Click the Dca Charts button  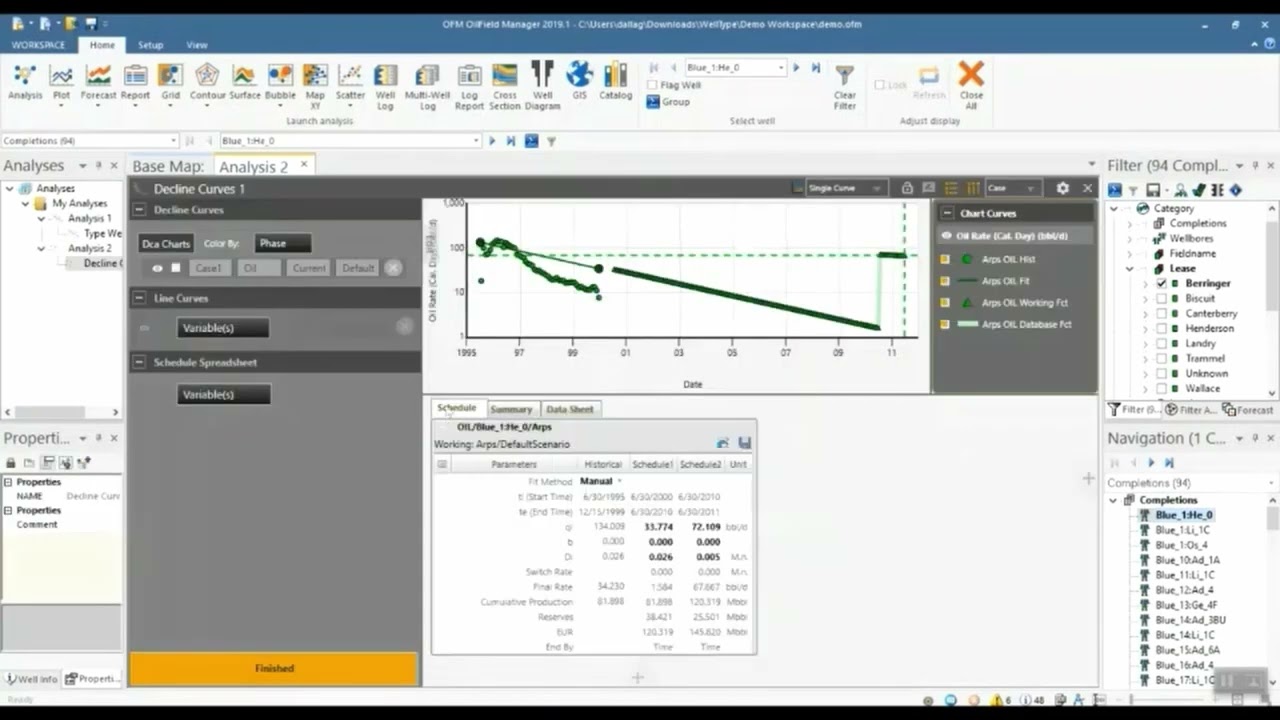tap(165, 243)
